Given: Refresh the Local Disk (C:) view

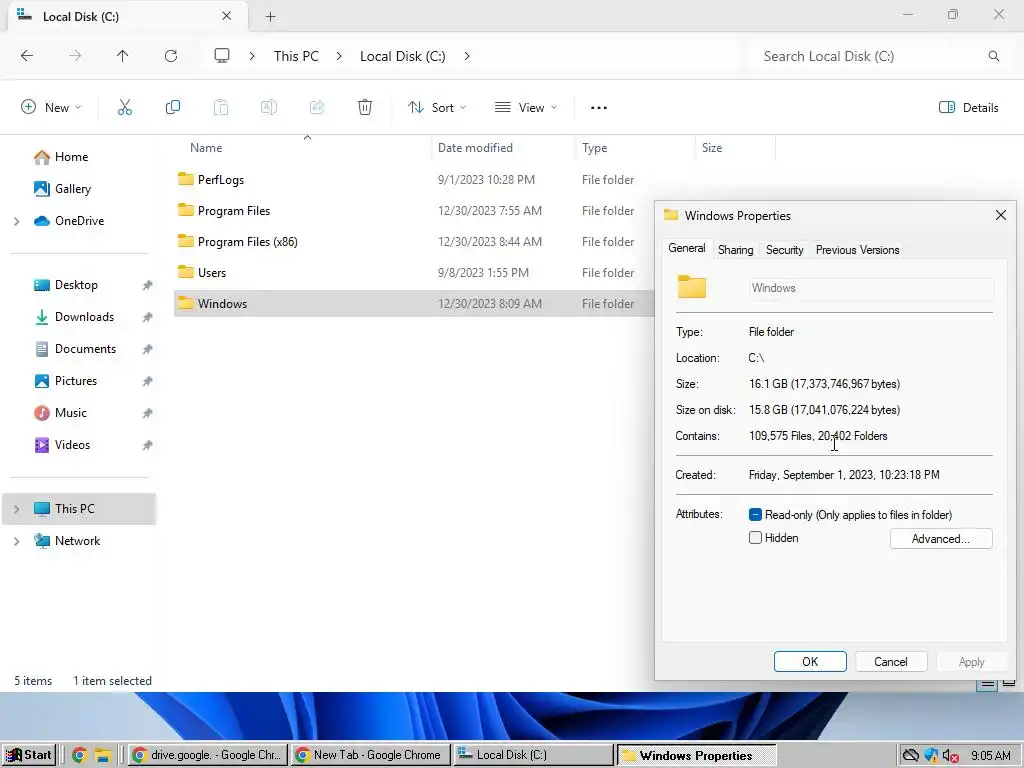Looking at the screenshot, I should [171, 56].
